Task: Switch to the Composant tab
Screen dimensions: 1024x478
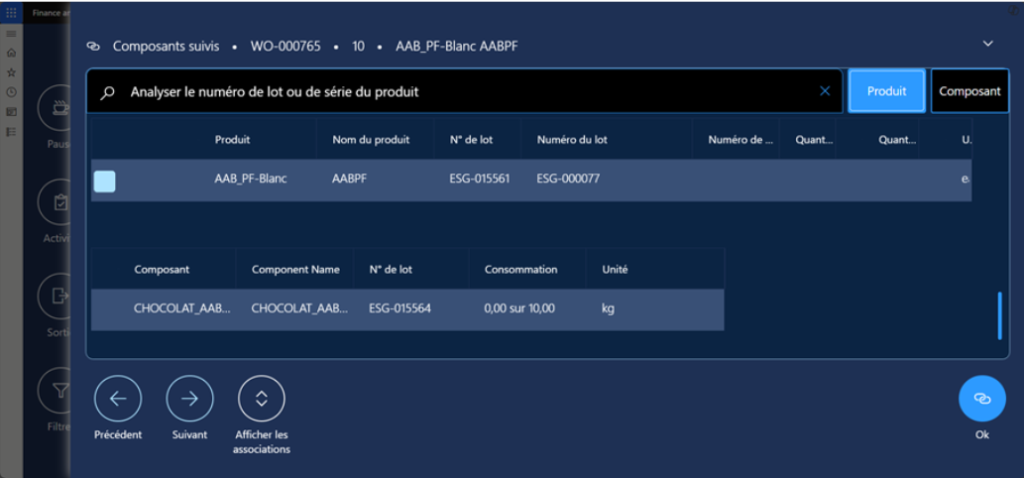Action: point(969,91)
